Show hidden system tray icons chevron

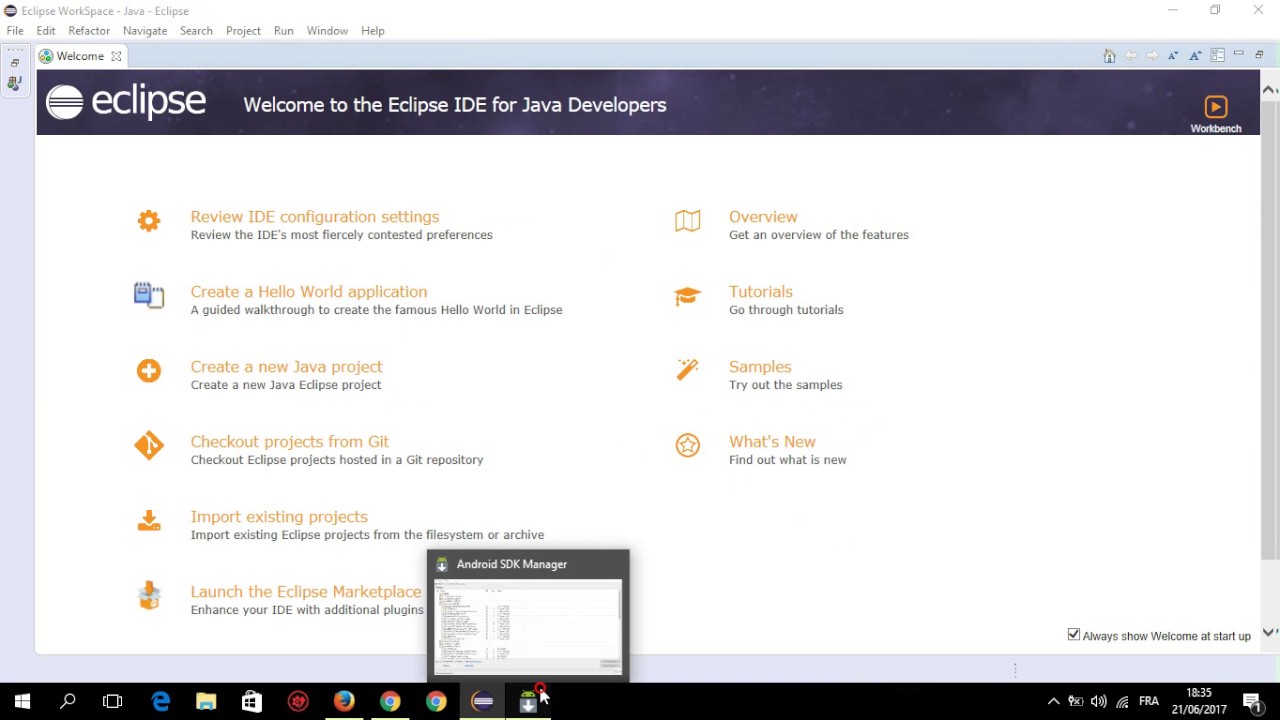[x=1053, y=702]
